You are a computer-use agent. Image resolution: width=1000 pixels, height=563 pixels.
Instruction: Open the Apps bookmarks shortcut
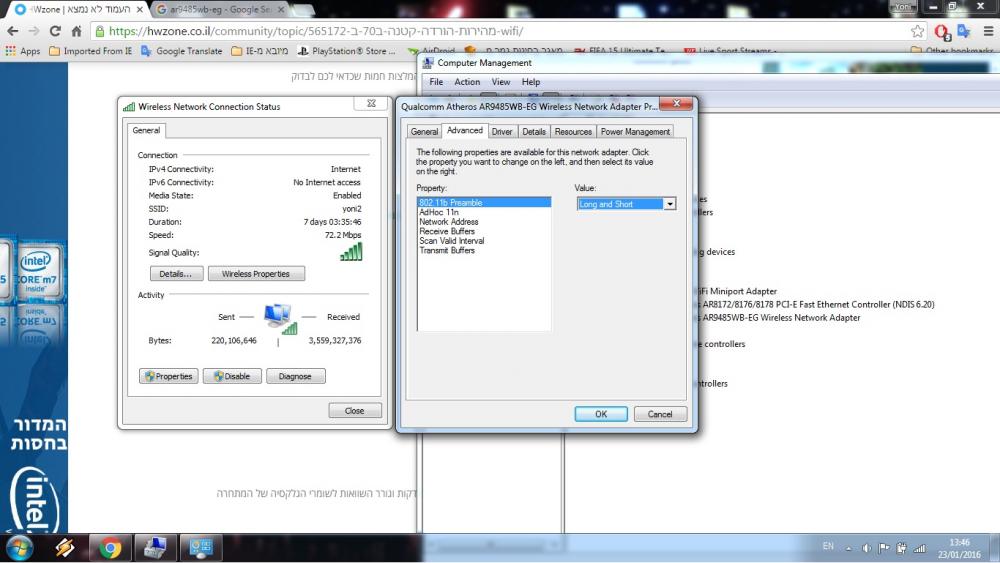point(22,51)
